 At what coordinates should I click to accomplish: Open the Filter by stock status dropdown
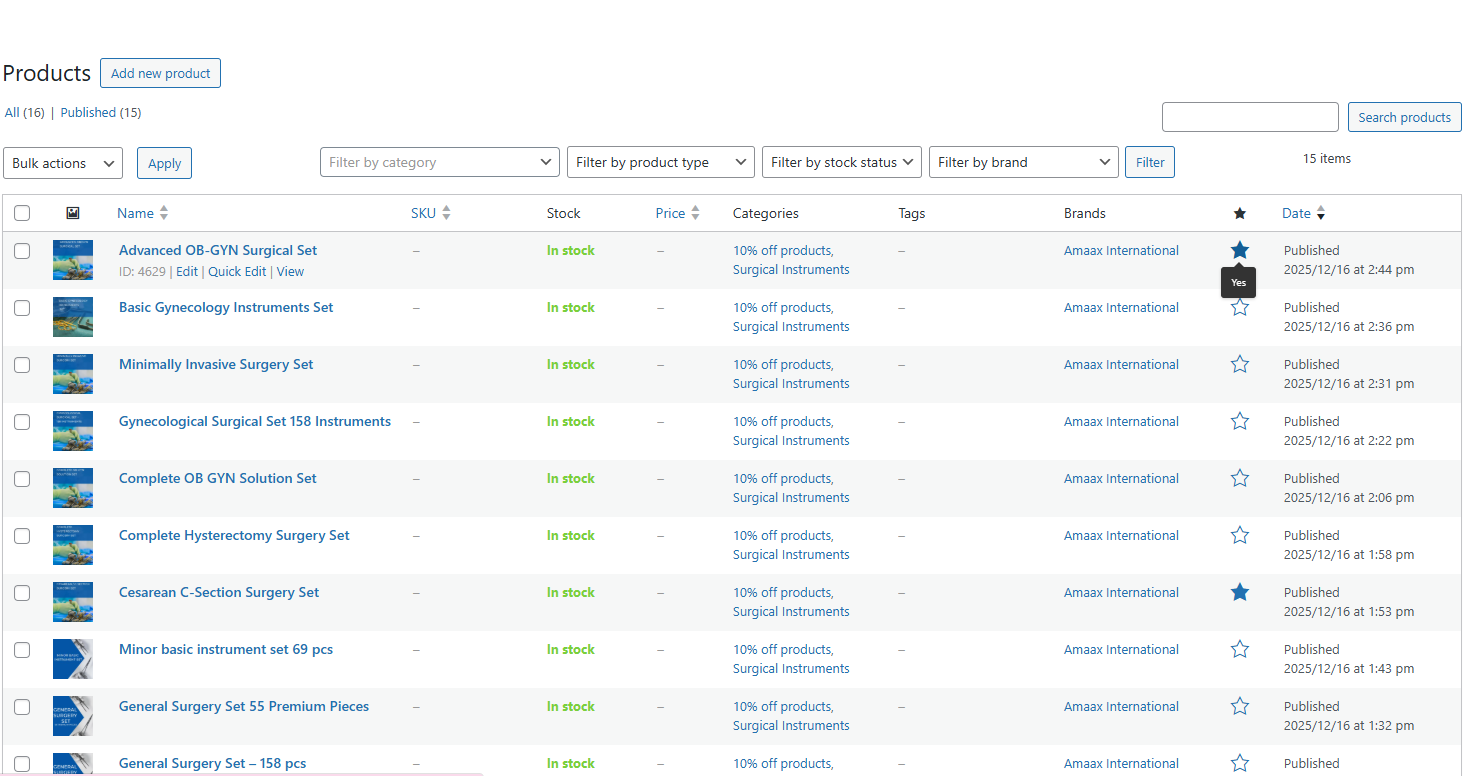(x=842, y=162)
